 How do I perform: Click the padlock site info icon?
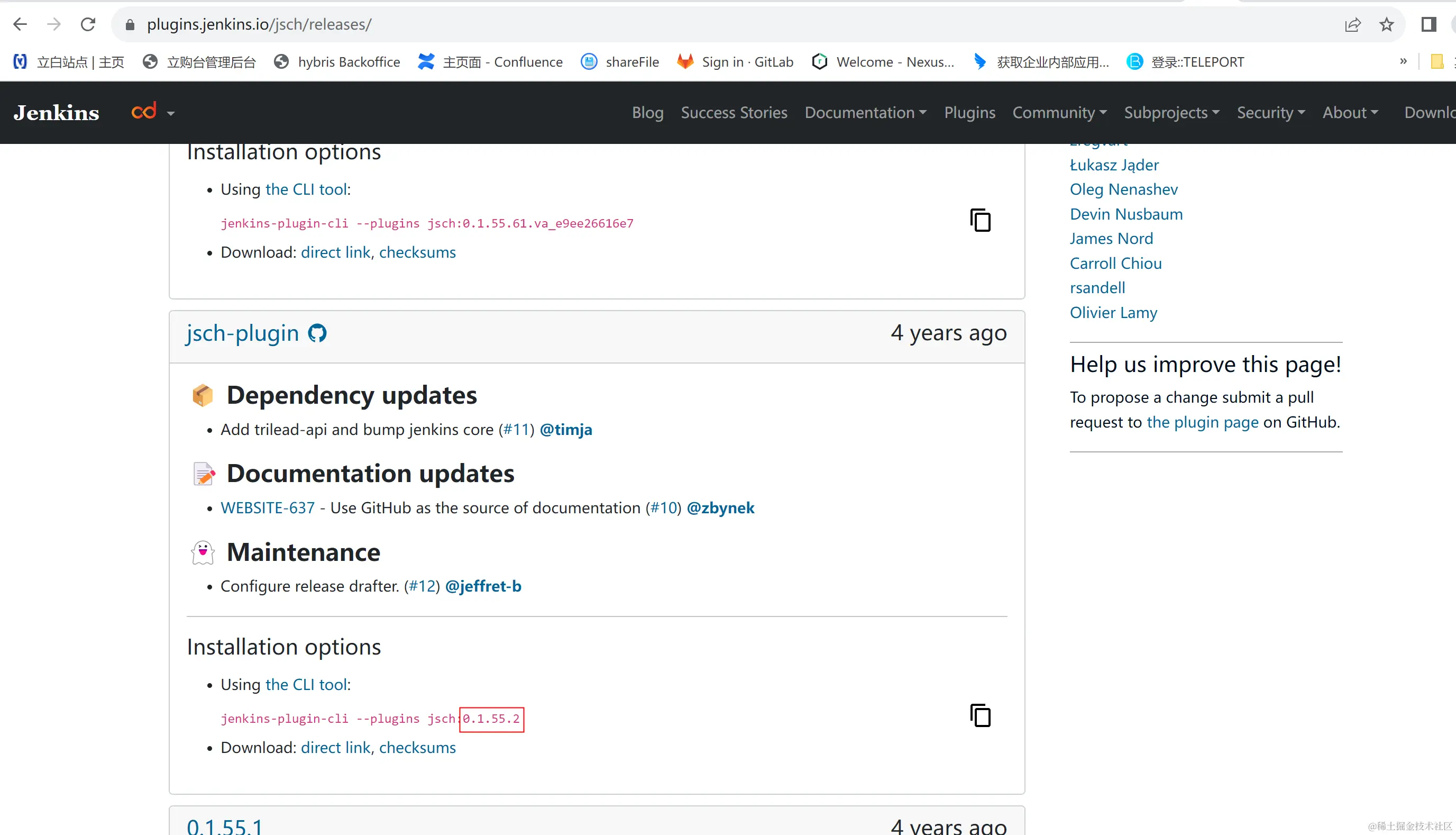click(130, 25)
